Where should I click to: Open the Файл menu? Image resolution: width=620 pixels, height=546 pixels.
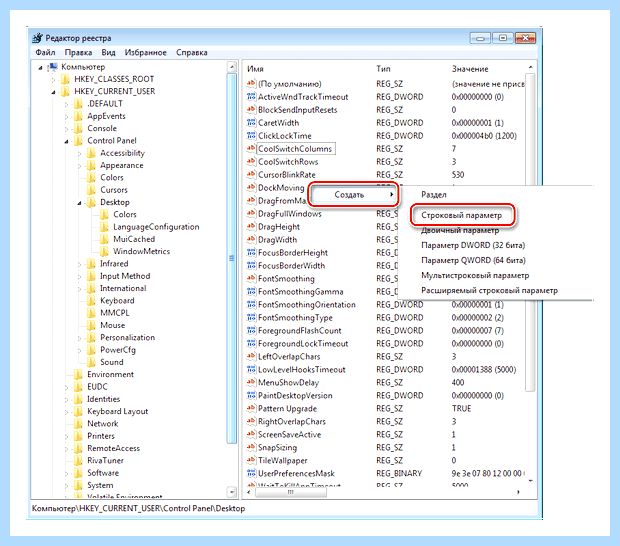(45, 53)
